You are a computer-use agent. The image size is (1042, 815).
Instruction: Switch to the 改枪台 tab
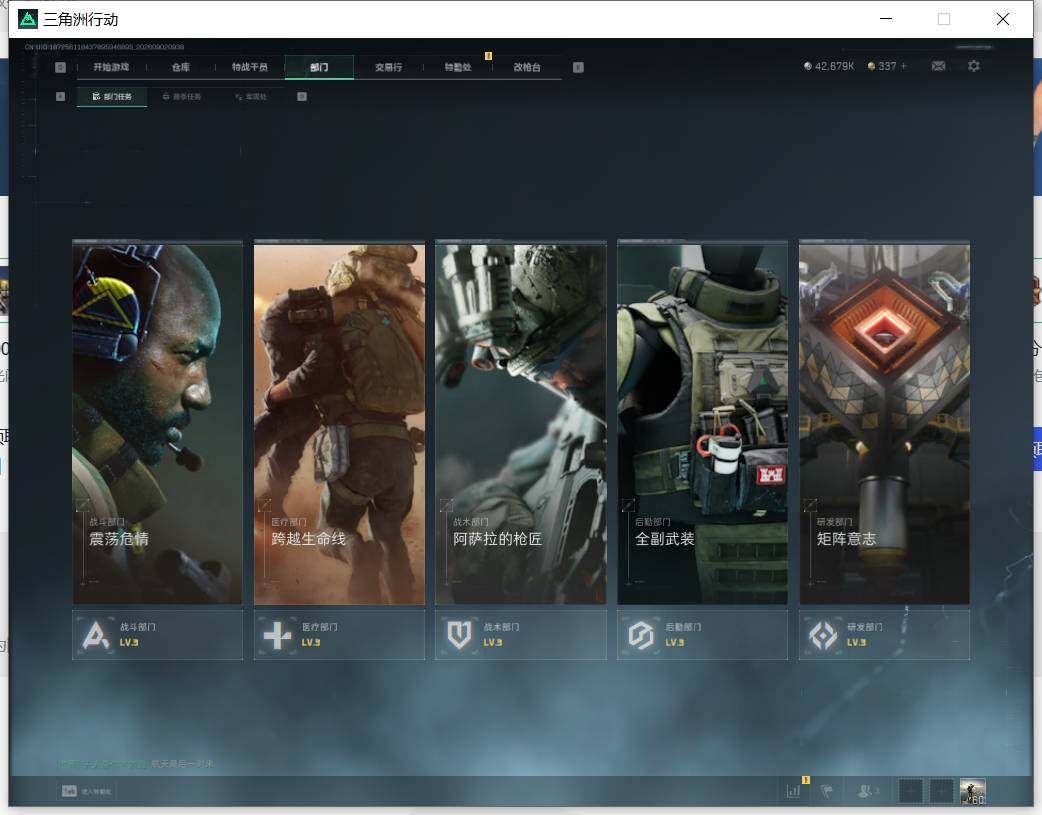(527, 67)
